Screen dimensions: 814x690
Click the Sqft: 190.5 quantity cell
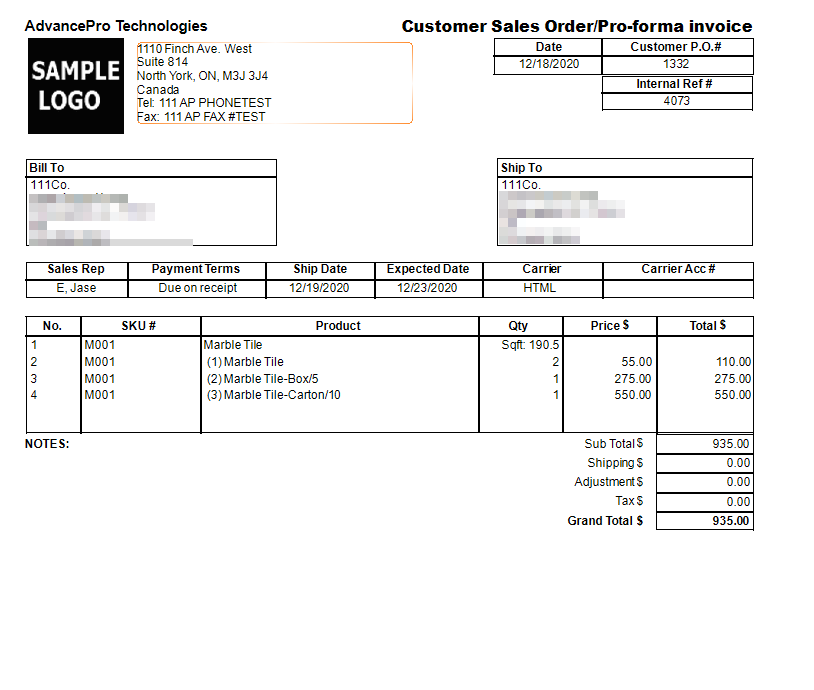[x=530, y=345]
